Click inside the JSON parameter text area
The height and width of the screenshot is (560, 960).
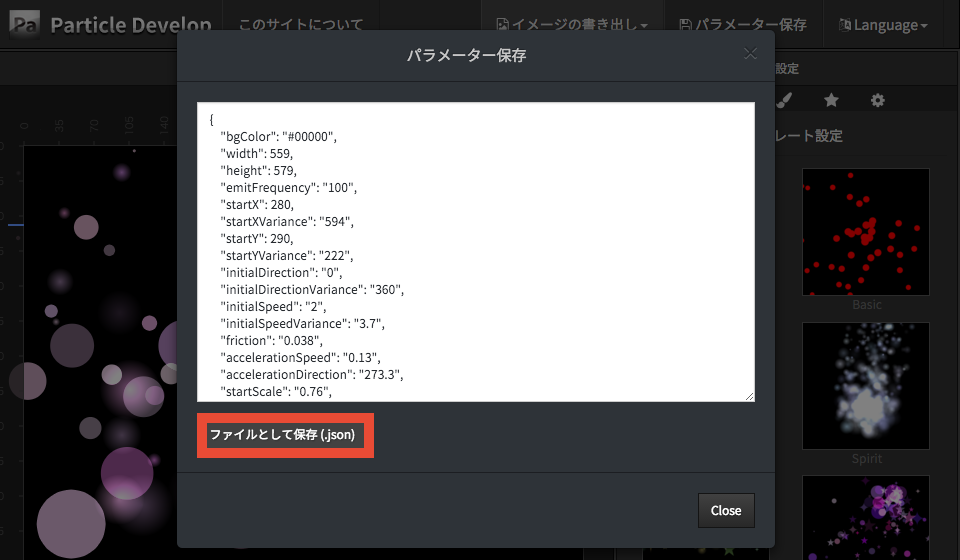pos(475,252)
